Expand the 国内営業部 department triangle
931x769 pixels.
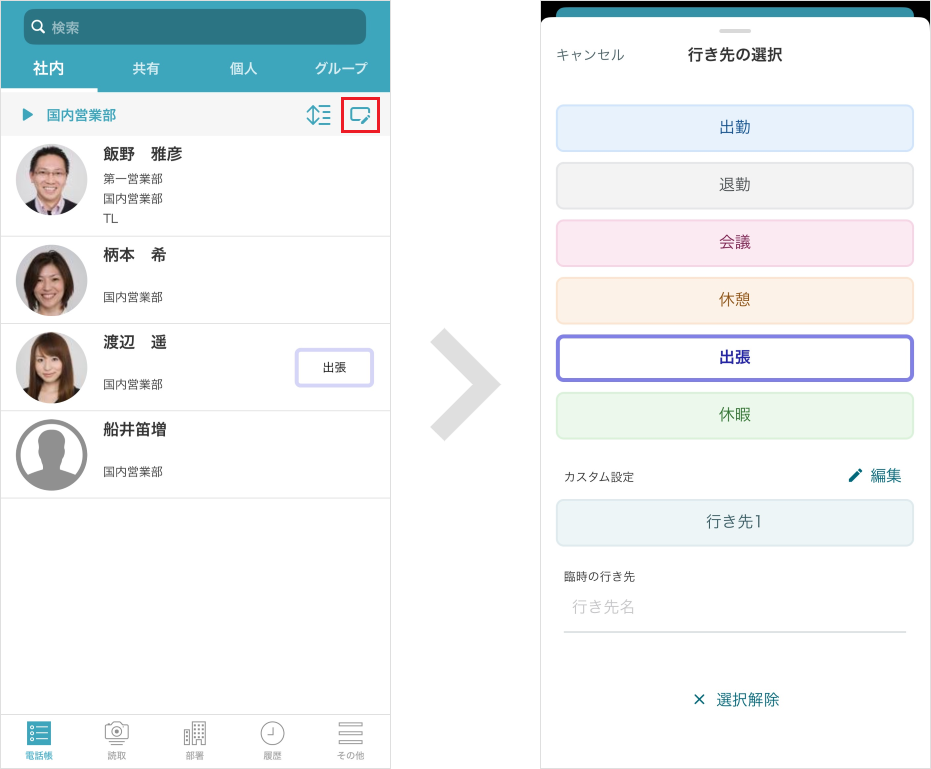click(x=28, y=115)
